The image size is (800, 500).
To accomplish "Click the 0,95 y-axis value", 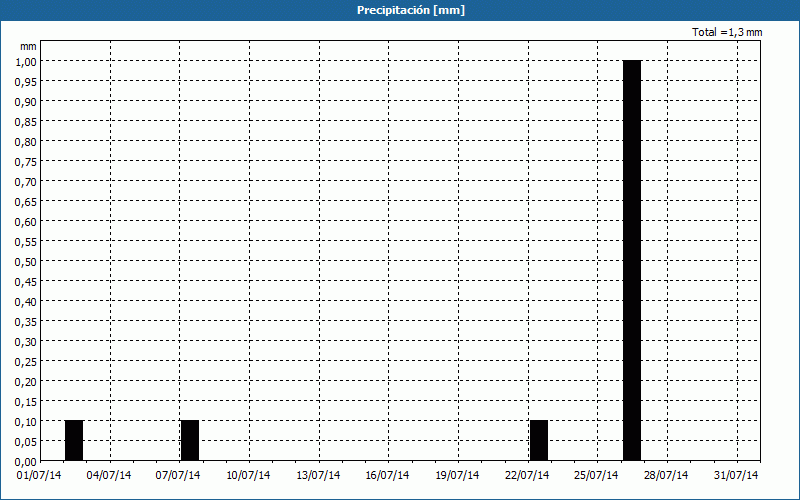I will pyautogui.click(x=26, y=81).
